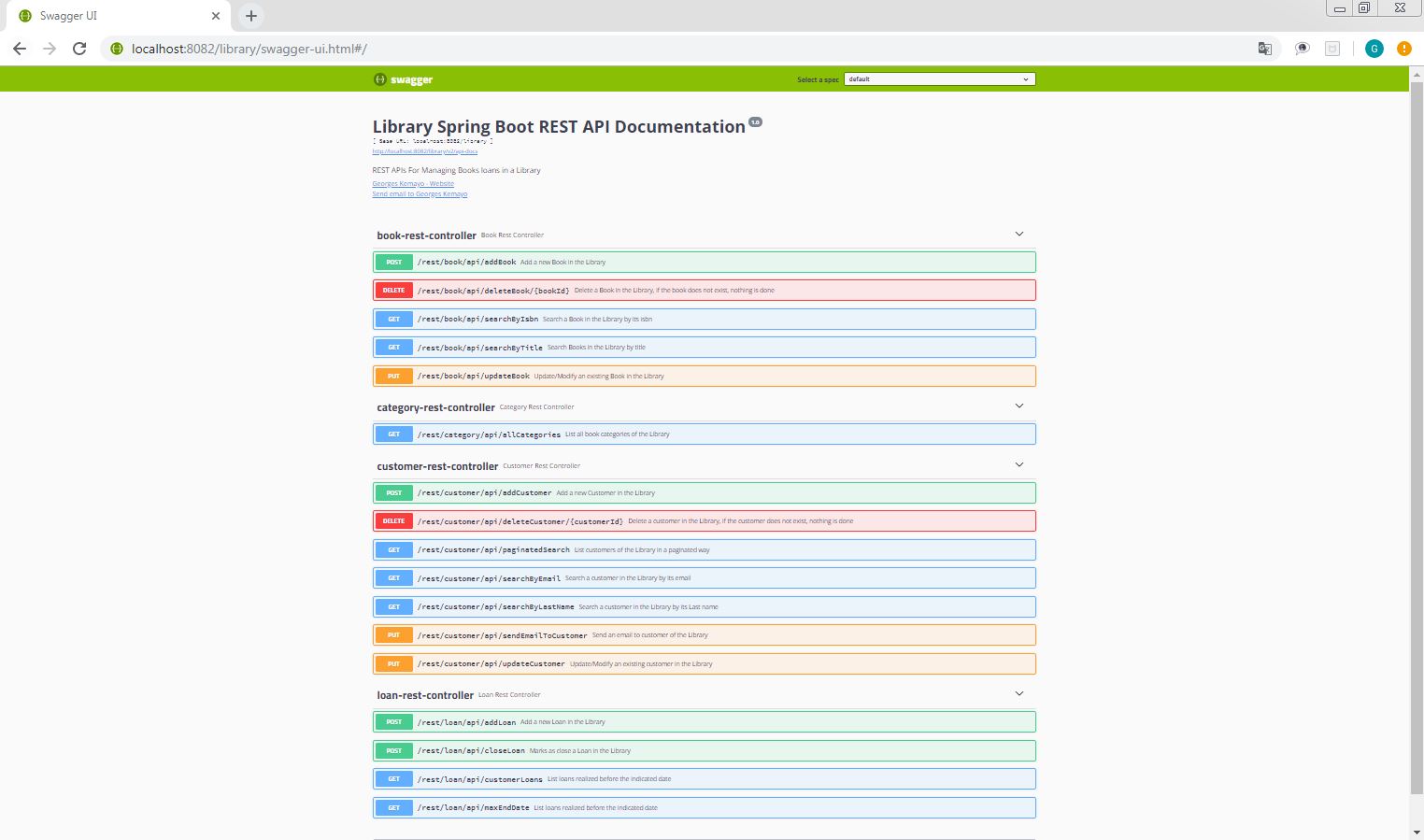This screenshot has height=840, width=1424.
Task: Collapse the category-rest-controller section
Action: point(1018,406)
